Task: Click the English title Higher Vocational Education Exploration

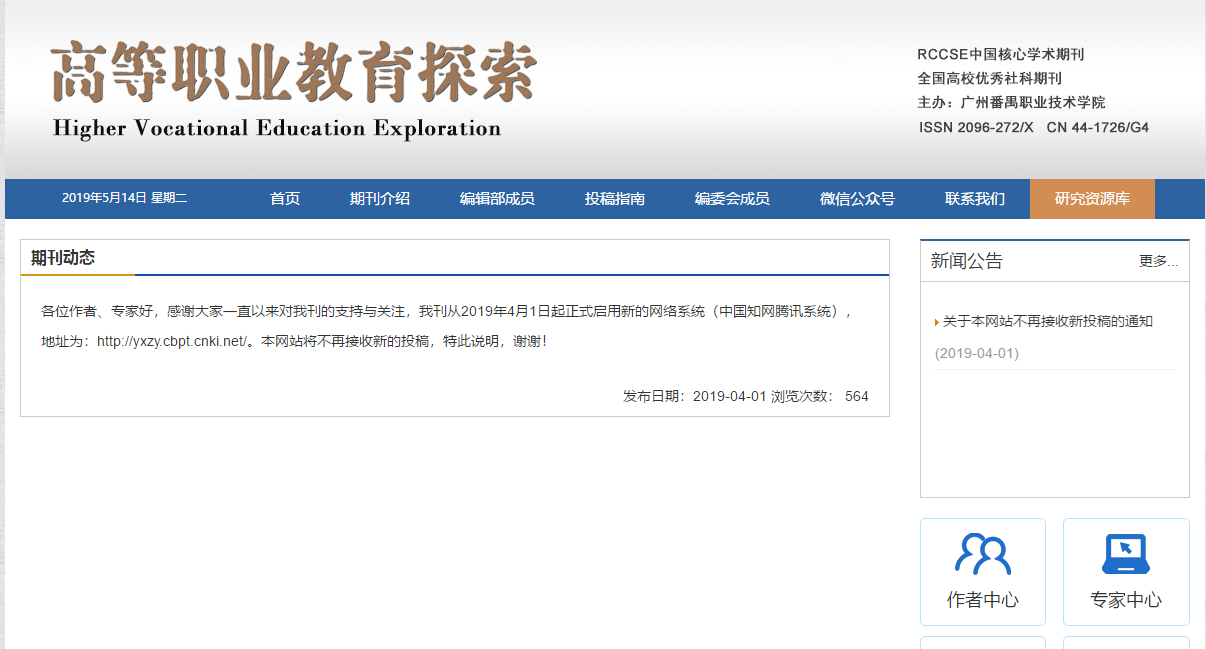Action: [277, 128]
